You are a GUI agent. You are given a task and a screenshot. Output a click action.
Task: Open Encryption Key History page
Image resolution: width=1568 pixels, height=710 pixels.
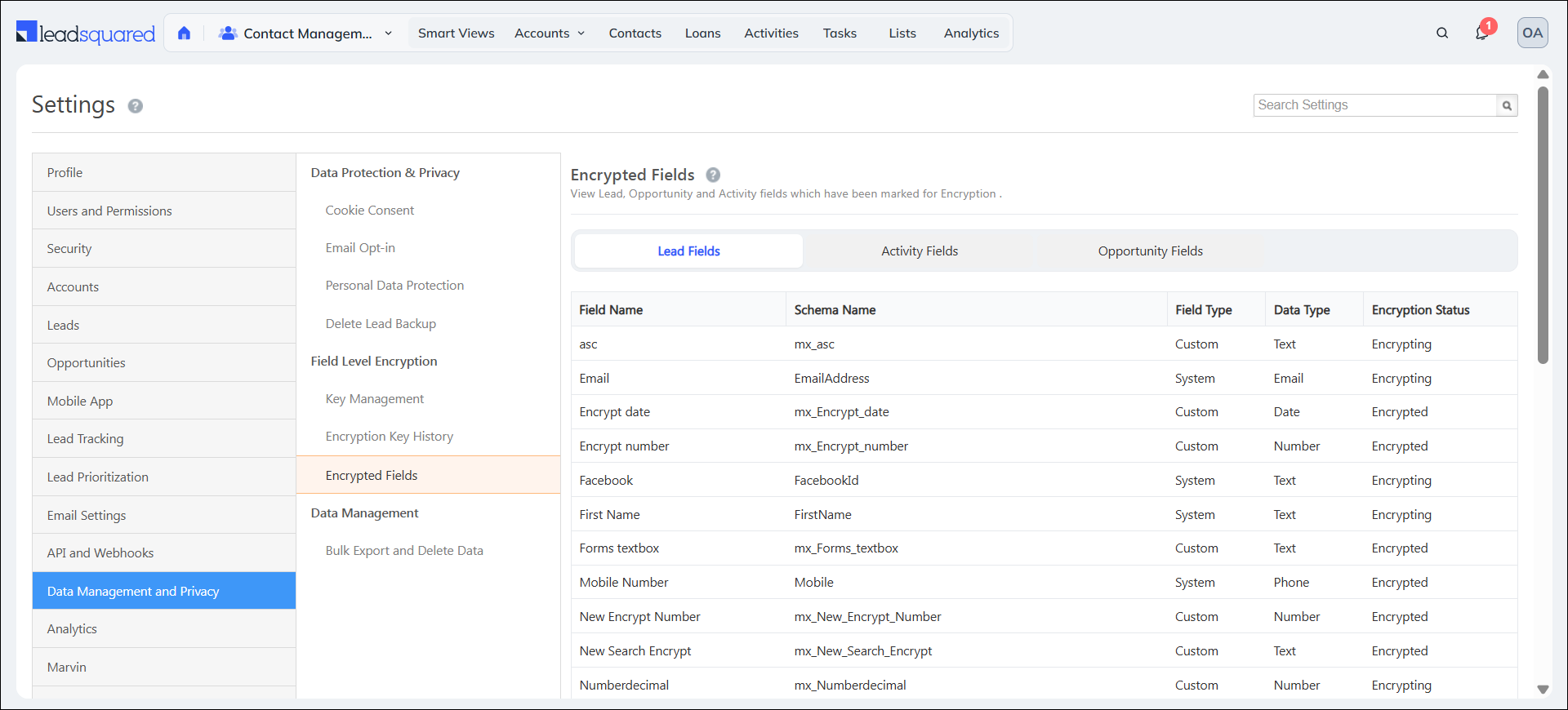(x=389, y=437)
